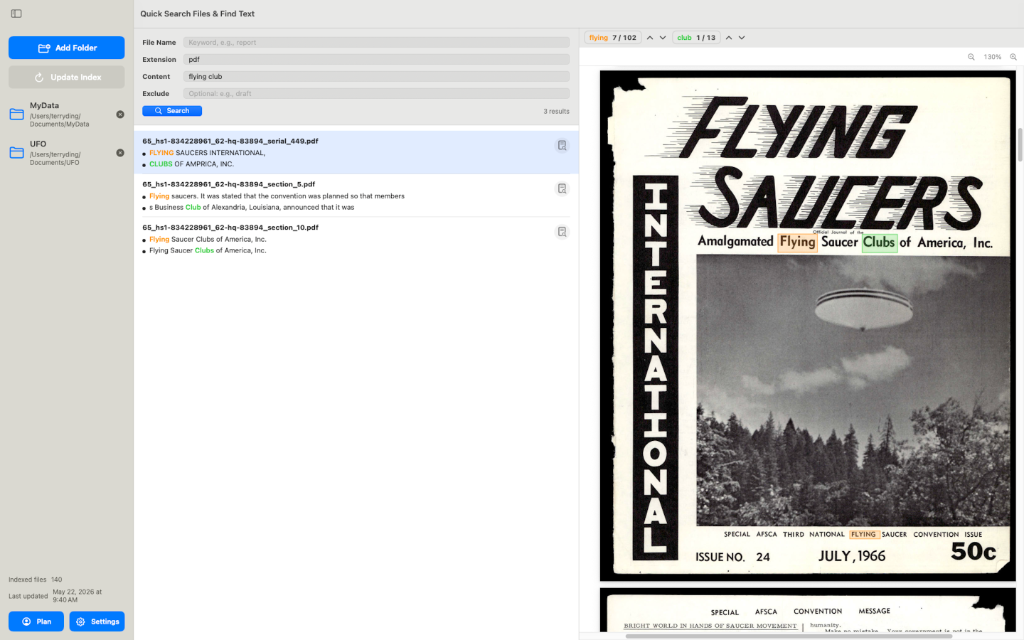Remove the MyData folder with its X icon

(120, 114)
